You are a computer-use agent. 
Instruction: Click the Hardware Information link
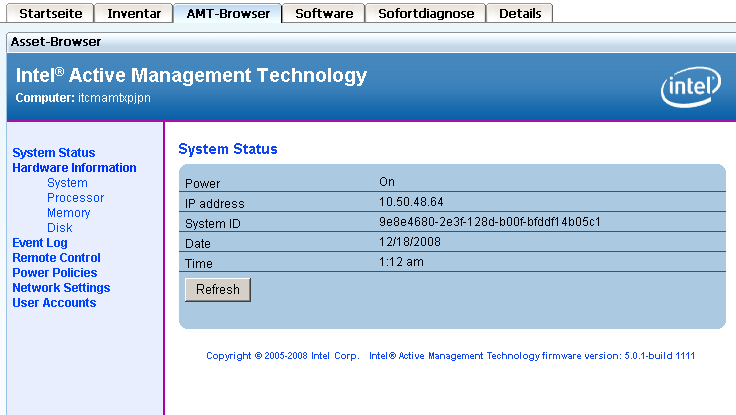click(74, 168)
